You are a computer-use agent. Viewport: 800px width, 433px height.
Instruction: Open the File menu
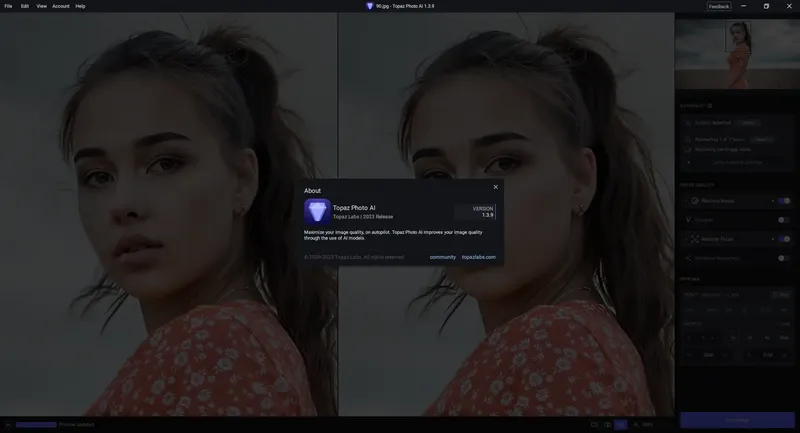[x=8, y=6]
